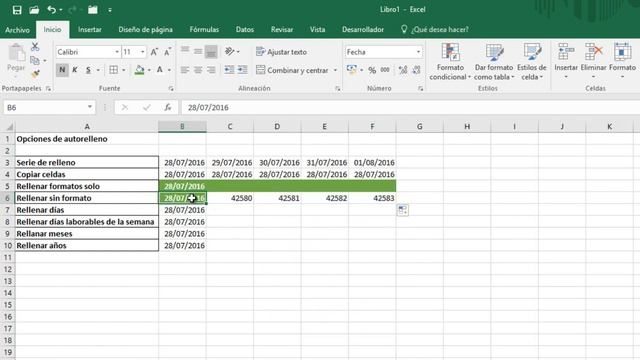
Task: Open Formato condicional menu
Action: click(450, 62)
